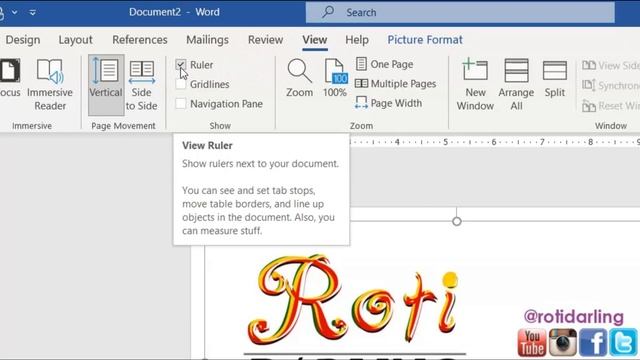The height and width of the screenshot is (360, 640).
Task: Choose Multiple Pages zoom
Action: [396, 84]
